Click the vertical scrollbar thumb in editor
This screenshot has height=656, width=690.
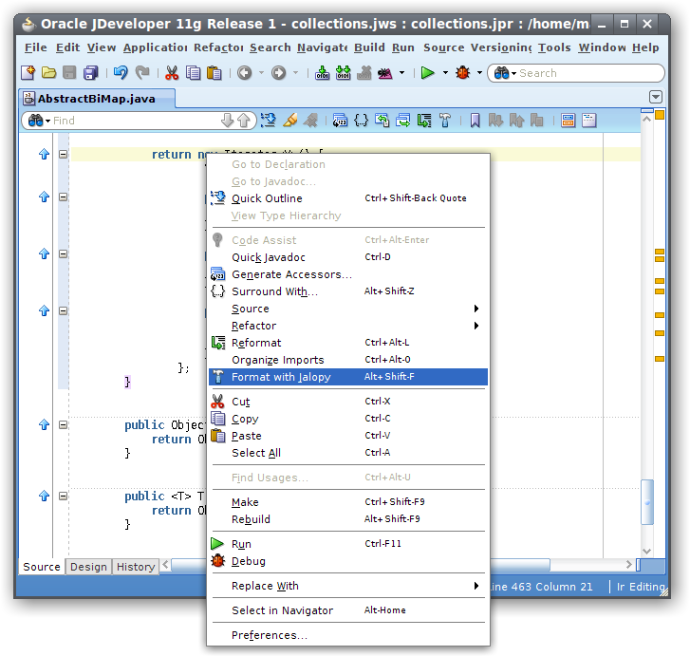click(x=647, y=502)
